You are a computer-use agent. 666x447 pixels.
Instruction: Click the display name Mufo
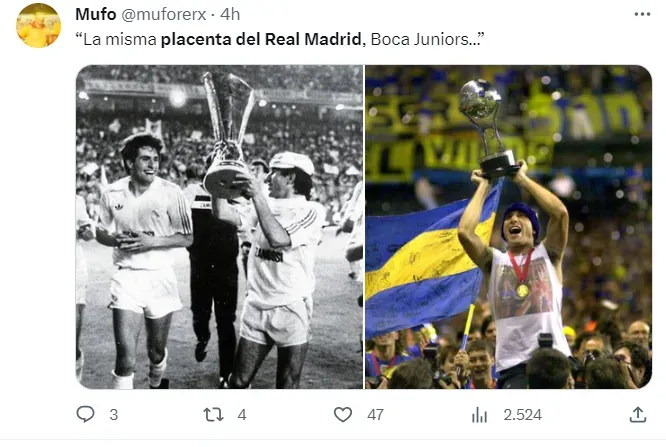click(x=95, y=15)
